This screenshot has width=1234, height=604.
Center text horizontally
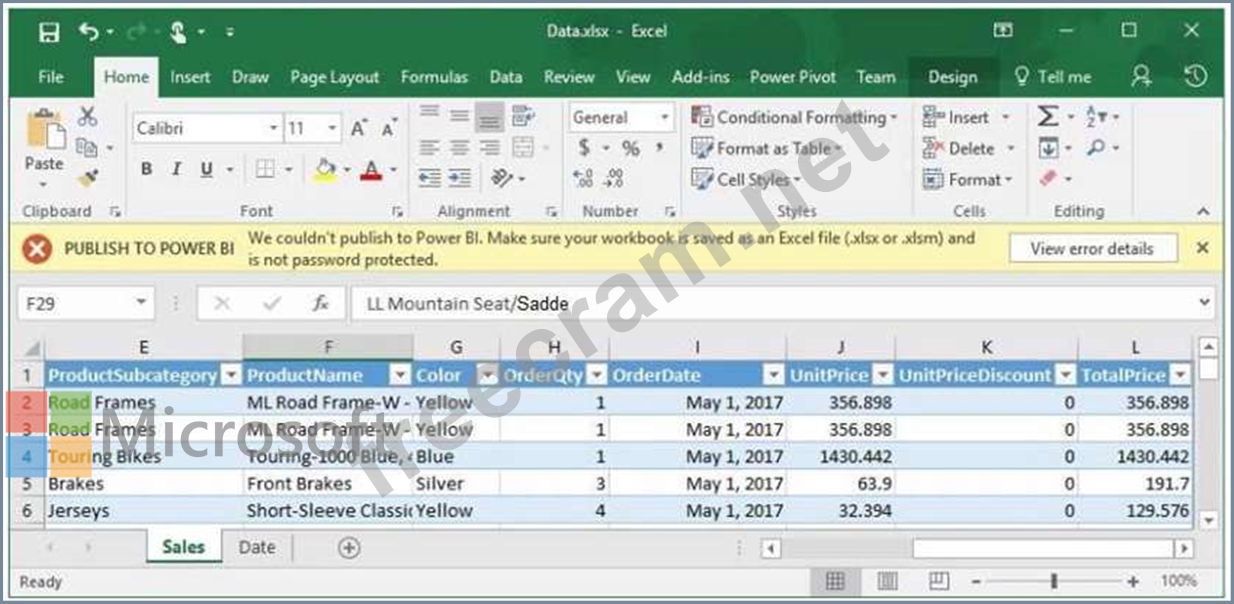tap(459, 148)
